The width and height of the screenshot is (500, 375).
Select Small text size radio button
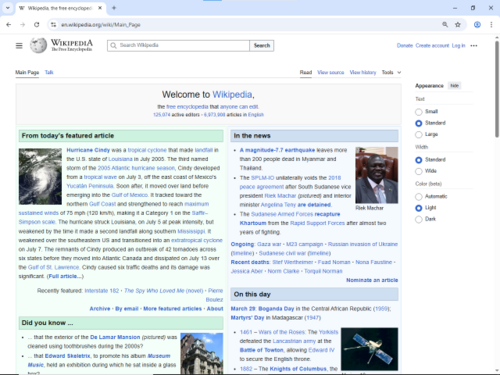tap(419, 112)
